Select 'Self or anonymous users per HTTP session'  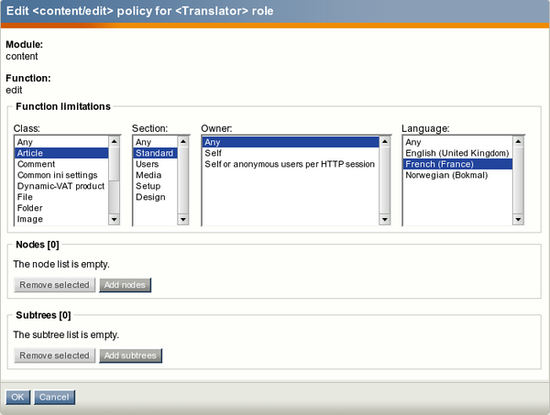(x=291, y=164)
